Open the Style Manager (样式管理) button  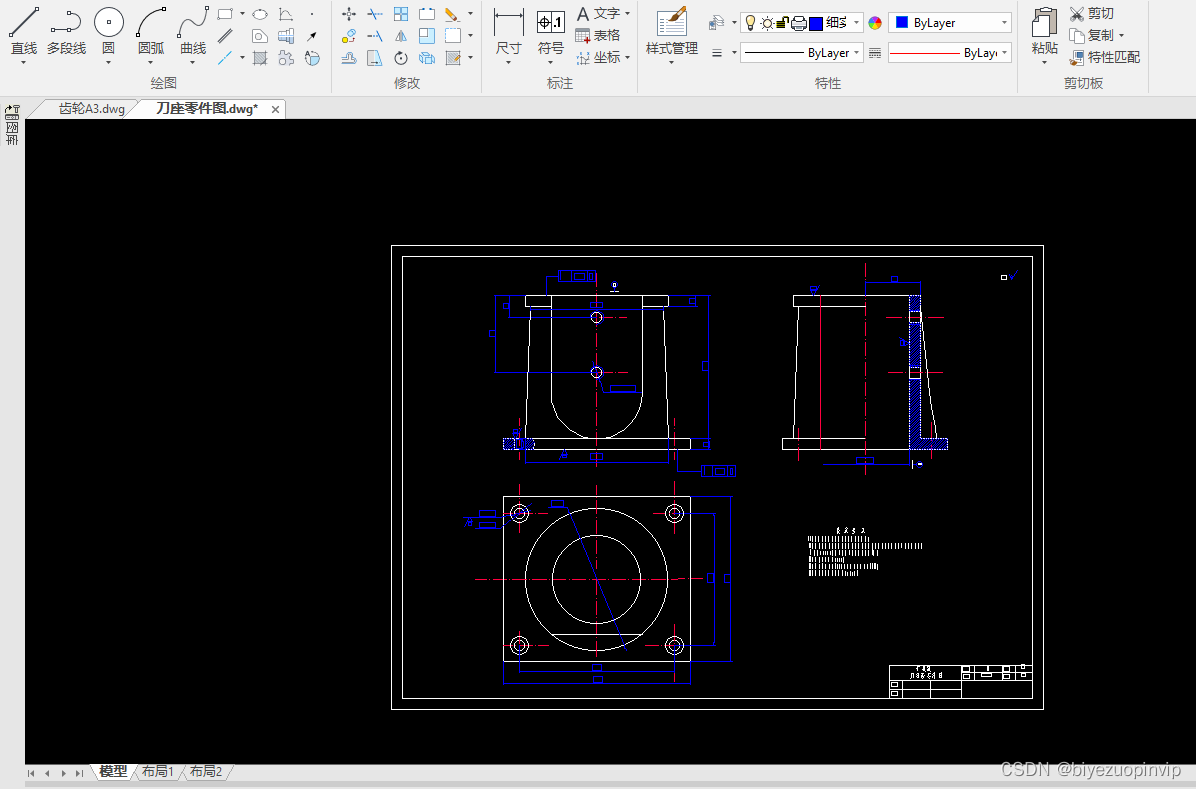tap(672, 31)
